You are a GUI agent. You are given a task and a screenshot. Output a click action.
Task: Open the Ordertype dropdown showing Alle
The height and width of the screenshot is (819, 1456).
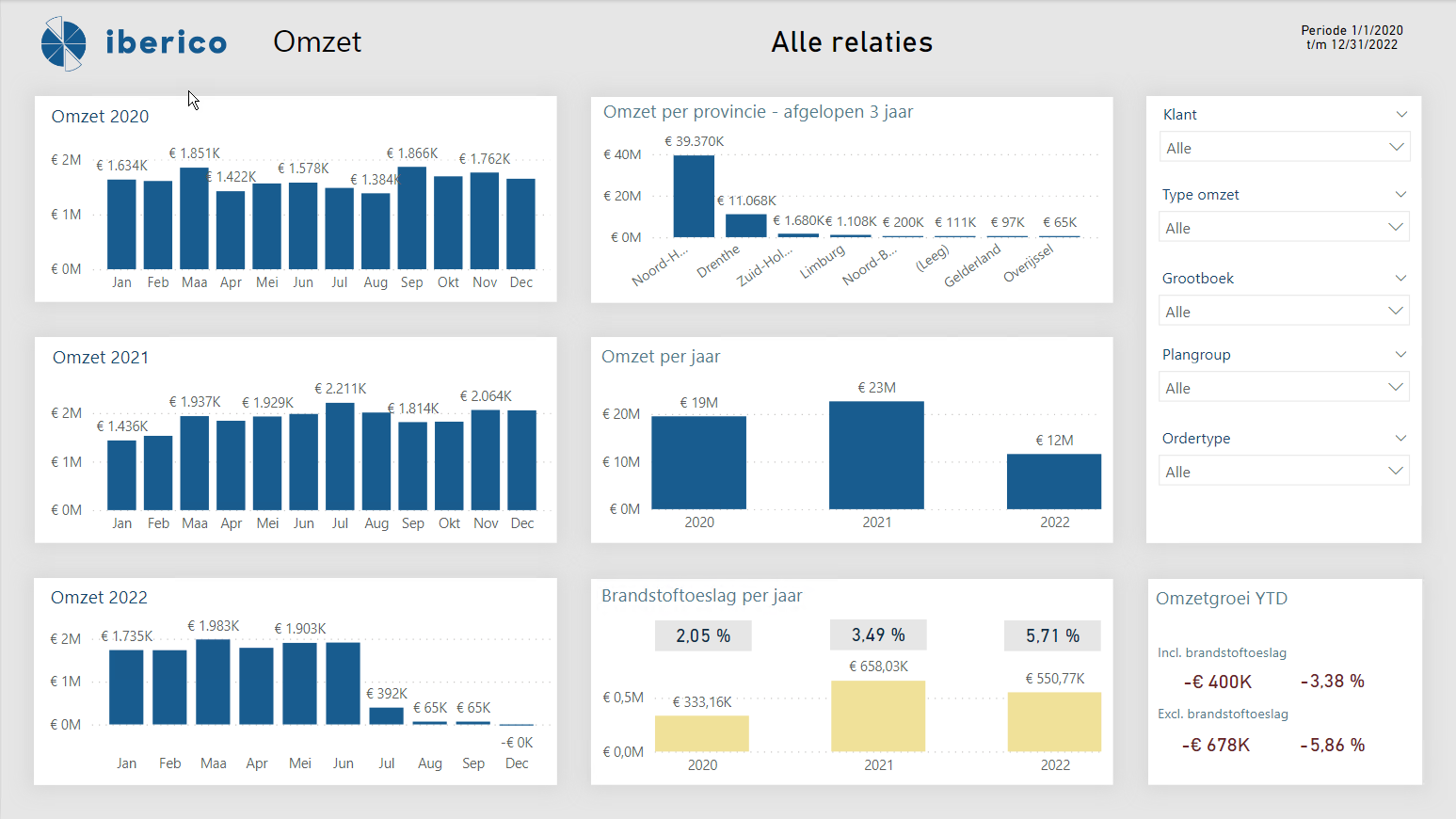[x=1284, y=472]
